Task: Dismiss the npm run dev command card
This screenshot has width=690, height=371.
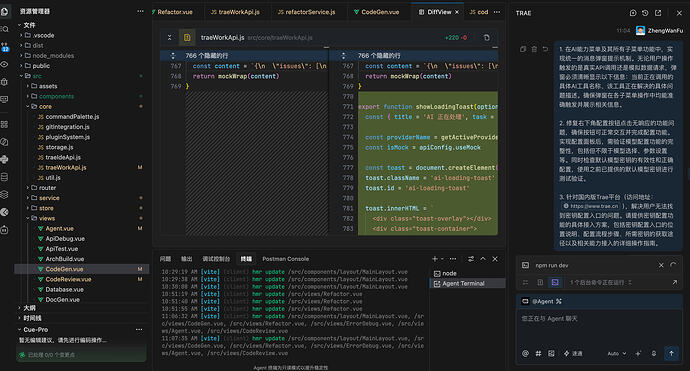Action: (x=661, y=265)
